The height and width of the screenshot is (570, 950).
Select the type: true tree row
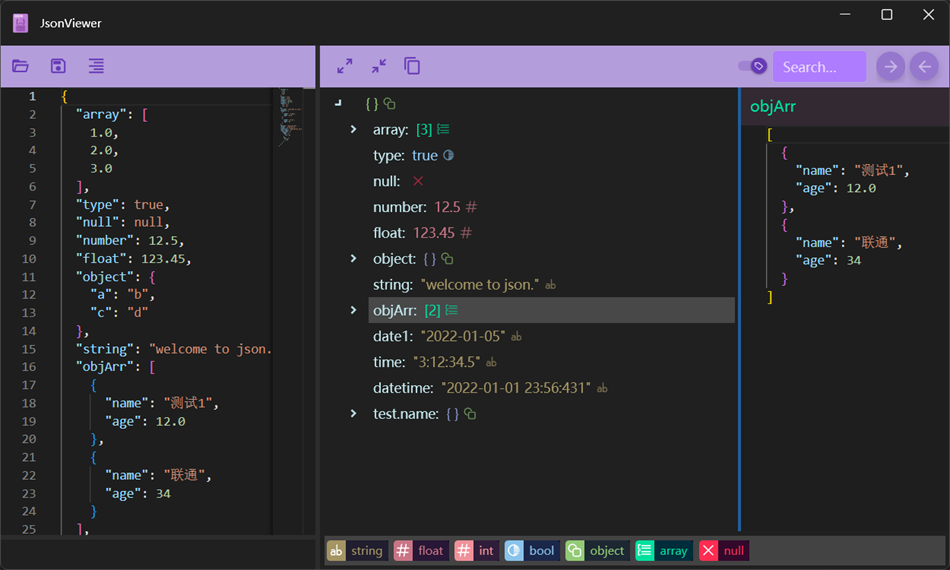(x=551, y=156)
